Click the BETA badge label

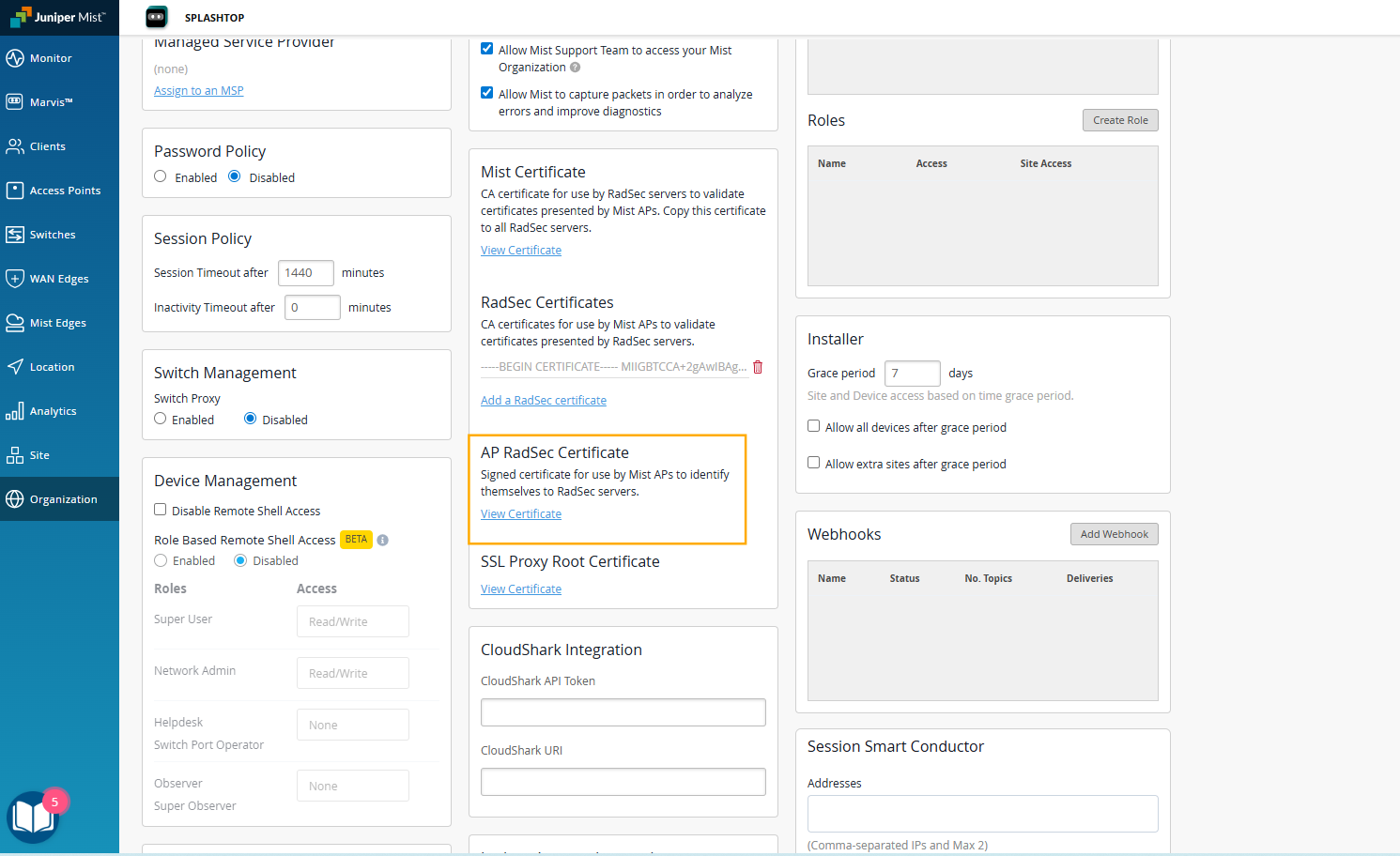[357, 540]
